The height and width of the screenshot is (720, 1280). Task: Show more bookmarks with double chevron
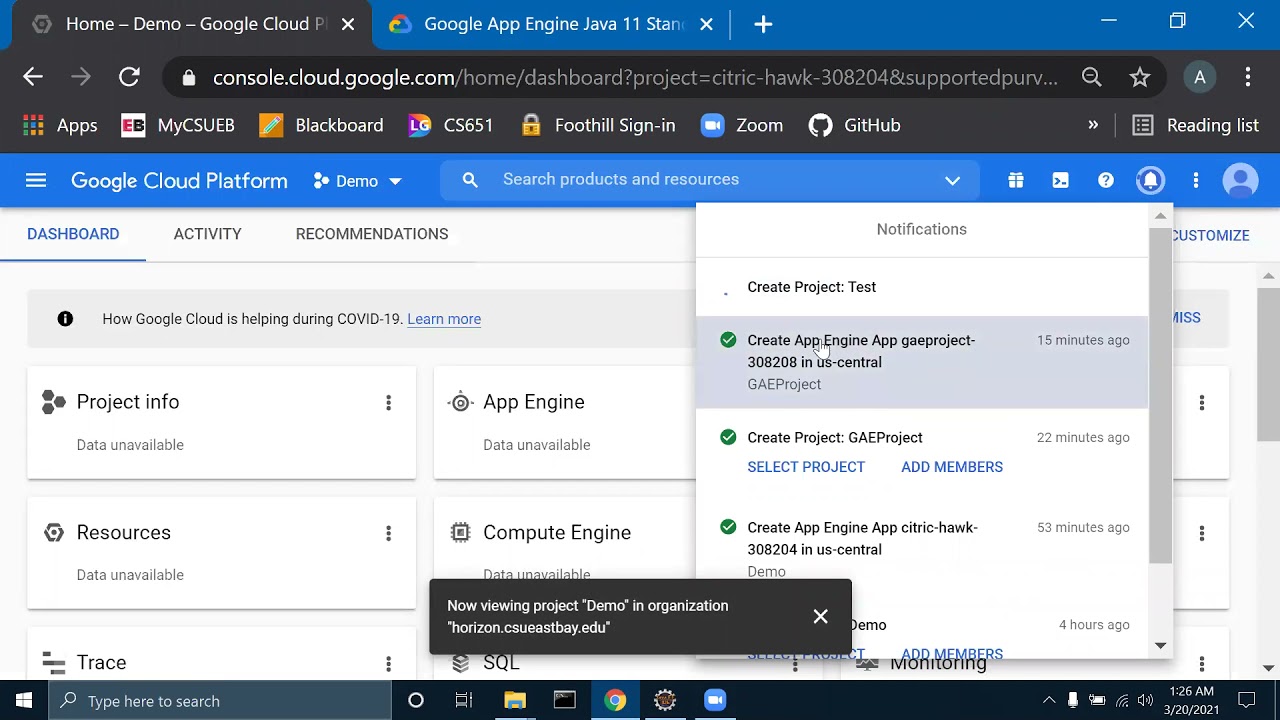[x=1093, y=125]
